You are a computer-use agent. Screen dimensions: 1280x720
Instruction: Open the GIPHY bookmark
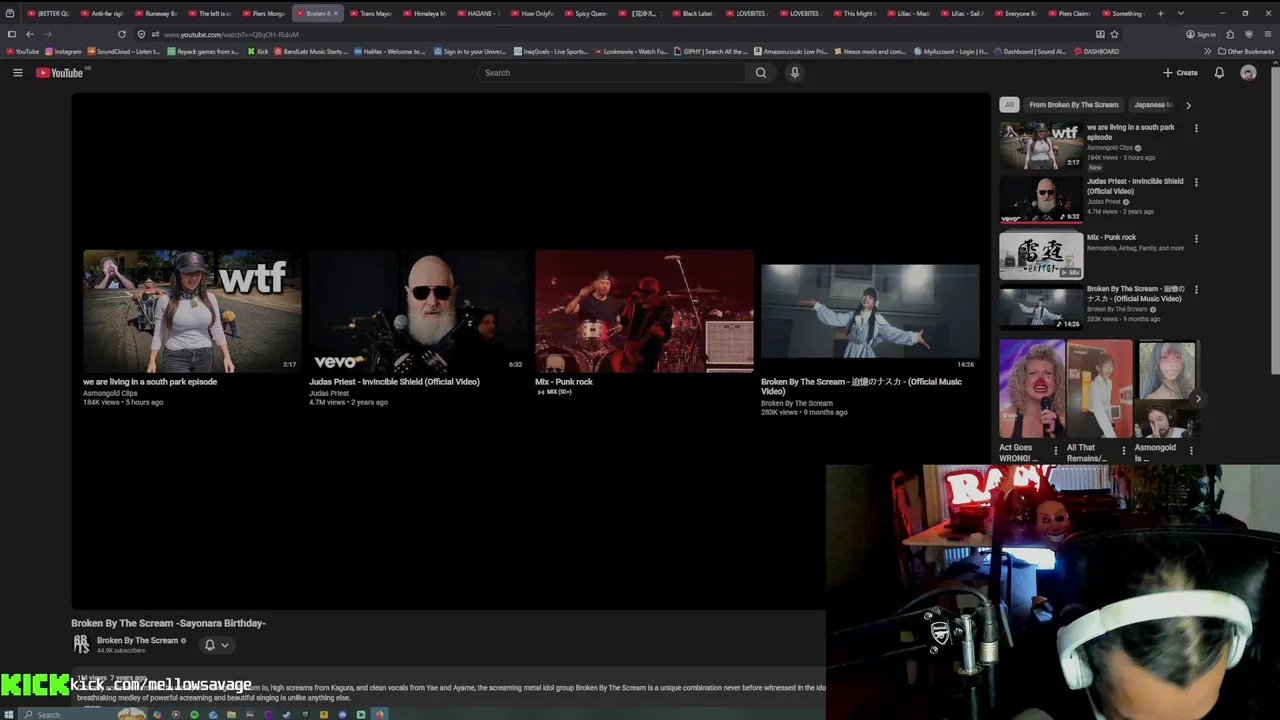710,51
